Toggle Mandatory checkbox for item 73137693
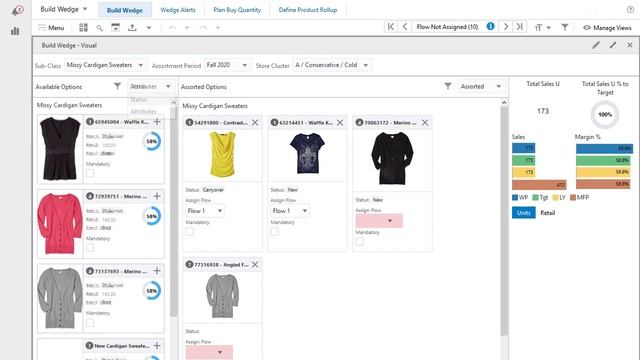The image size is (640, 360). coord(90,322)
